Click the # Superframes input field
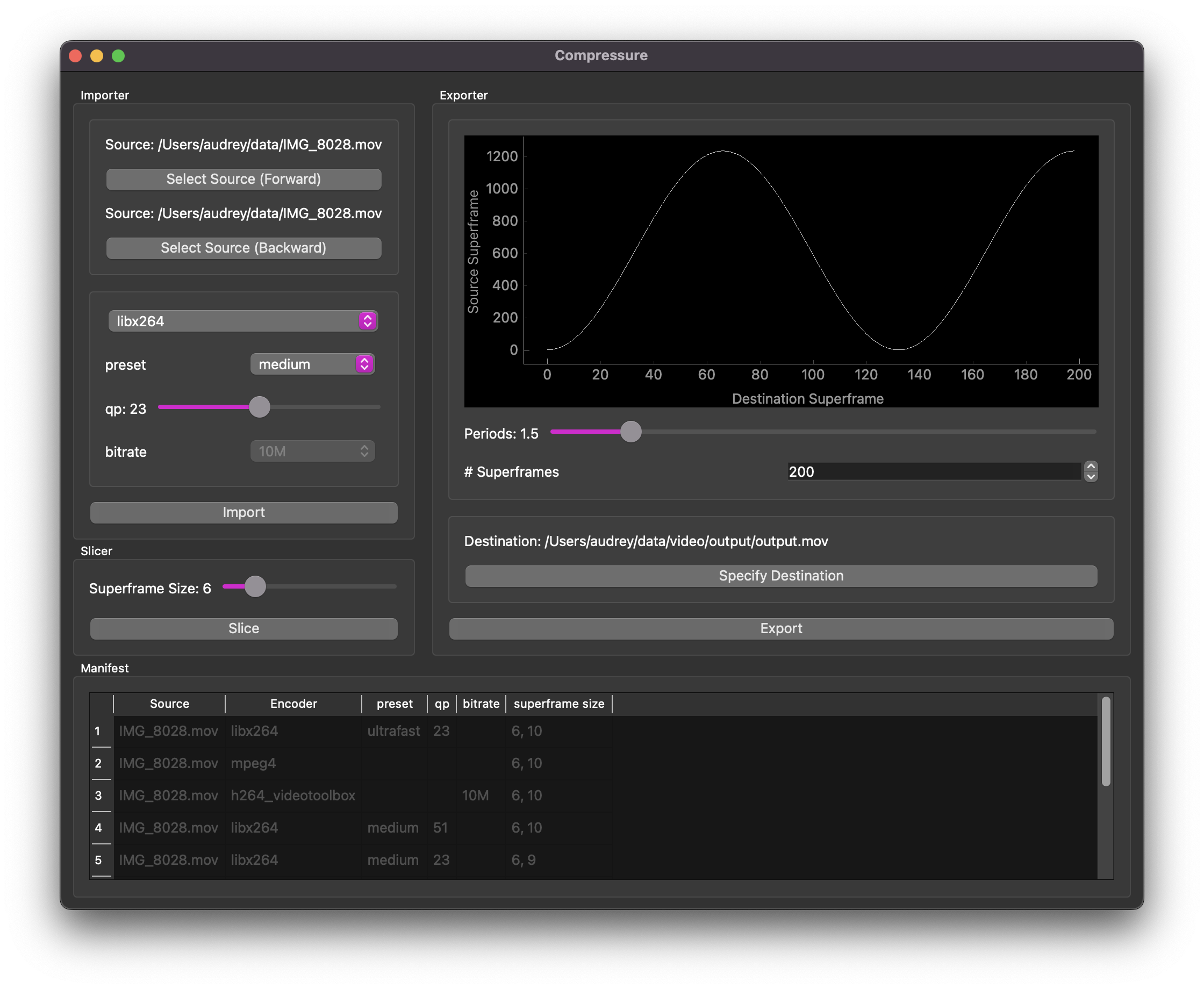Screen dimensions: 1204x989 (x=934, y=472)
